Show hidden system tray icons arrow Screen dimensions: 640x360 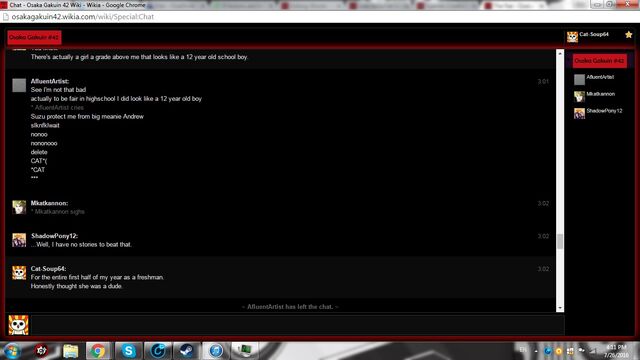click(536, 351)
